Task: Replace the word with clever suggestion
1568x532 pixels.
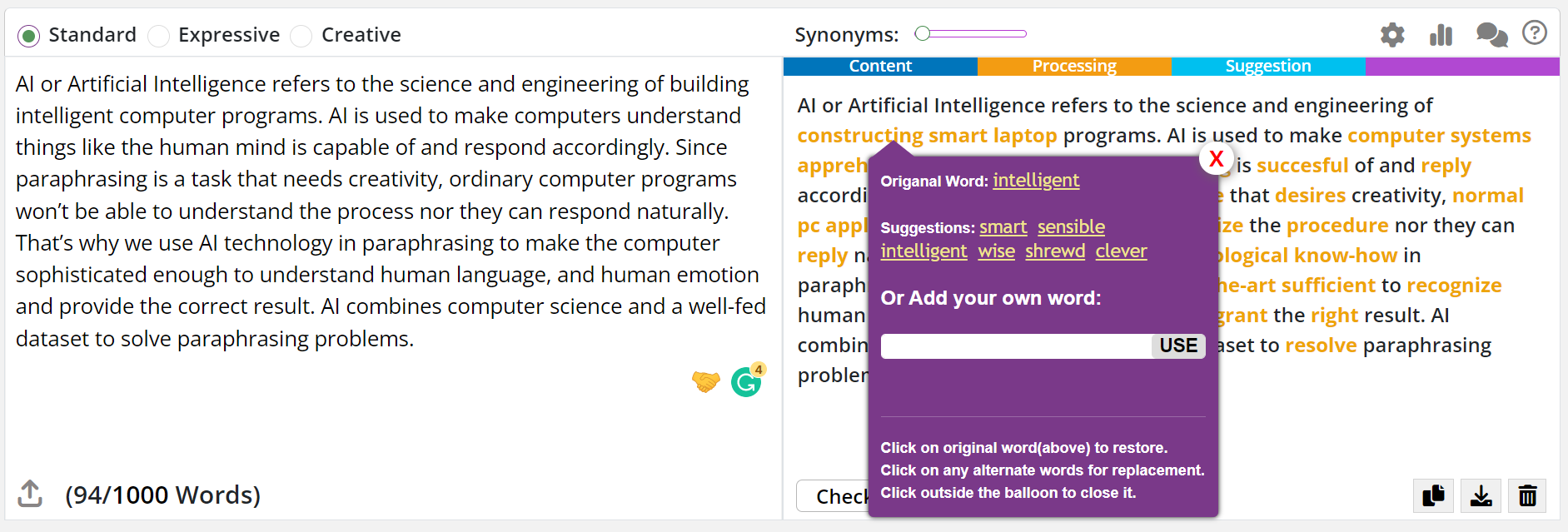Action: [1120, 251]
